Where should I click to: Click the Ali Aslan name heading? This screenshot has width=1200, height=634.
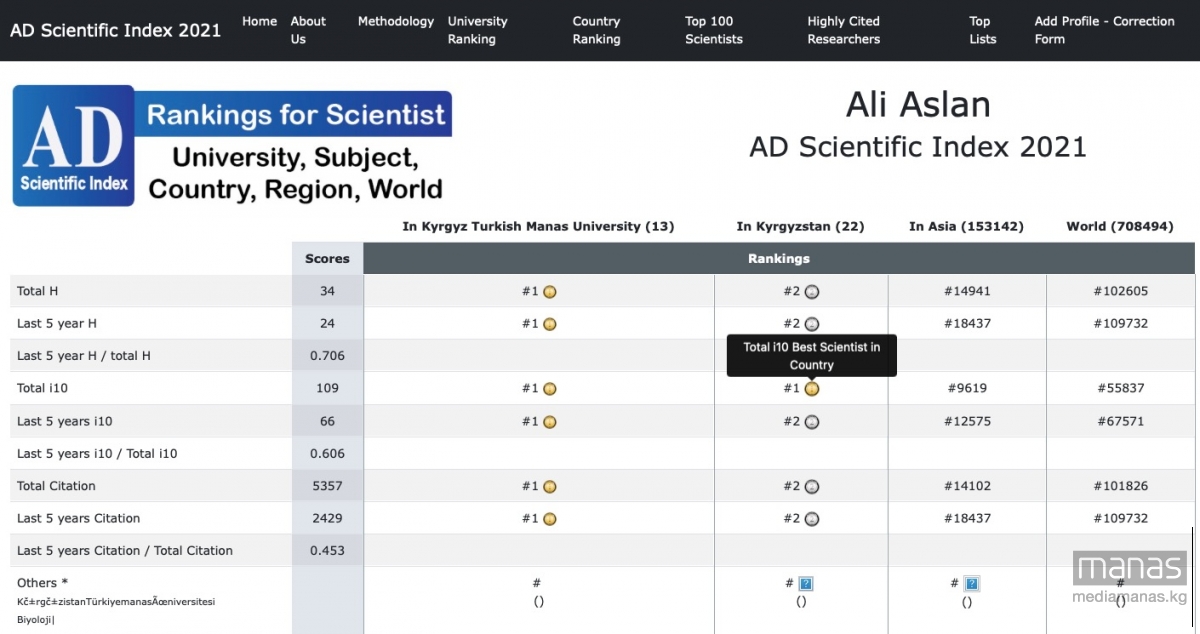pos(918,104)
